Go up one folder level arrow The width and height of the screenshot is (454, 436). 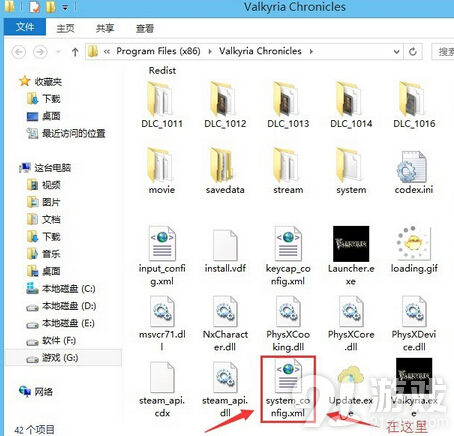click(x=75, y=52)
